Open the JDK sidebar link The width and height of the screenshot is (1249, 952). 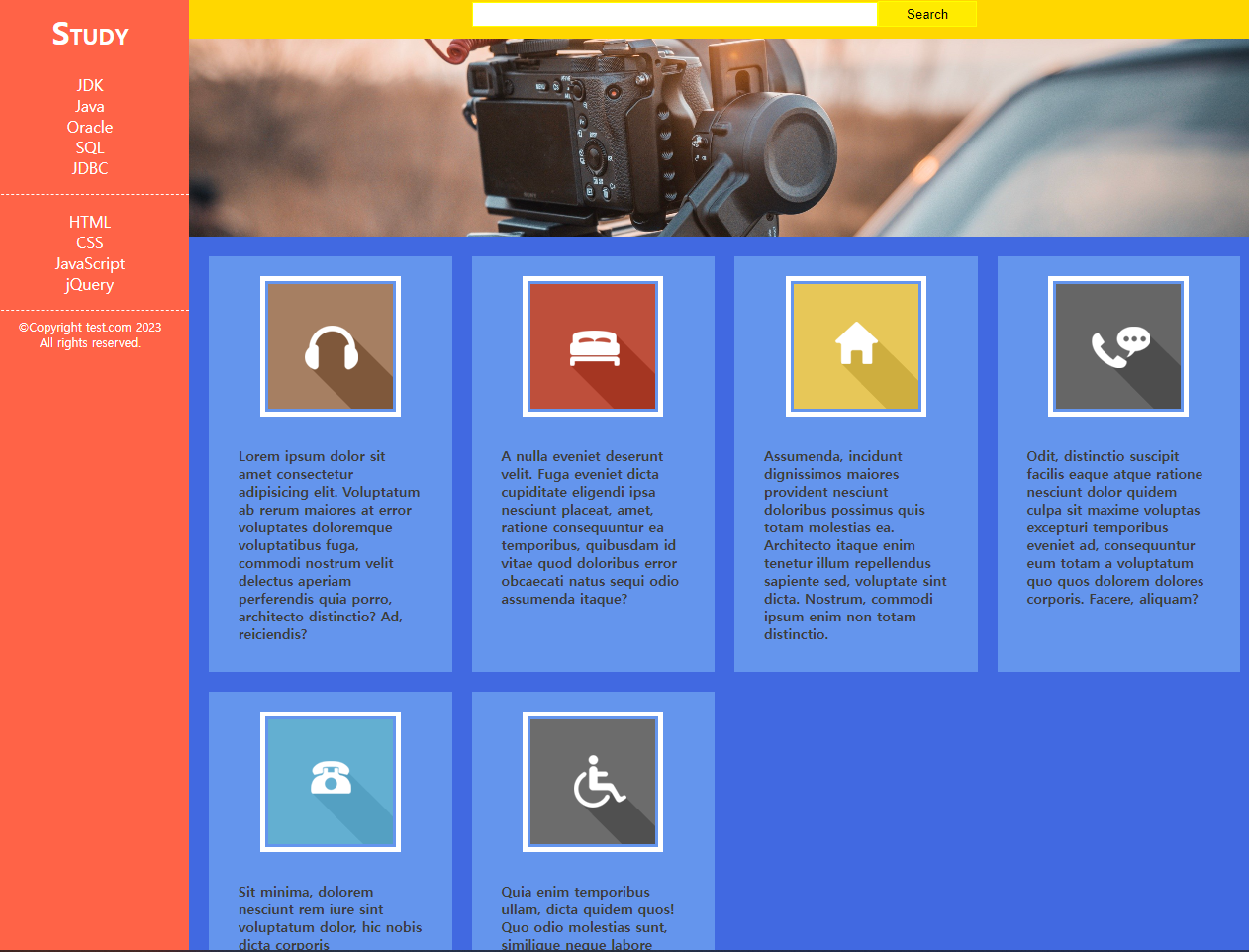90,85
